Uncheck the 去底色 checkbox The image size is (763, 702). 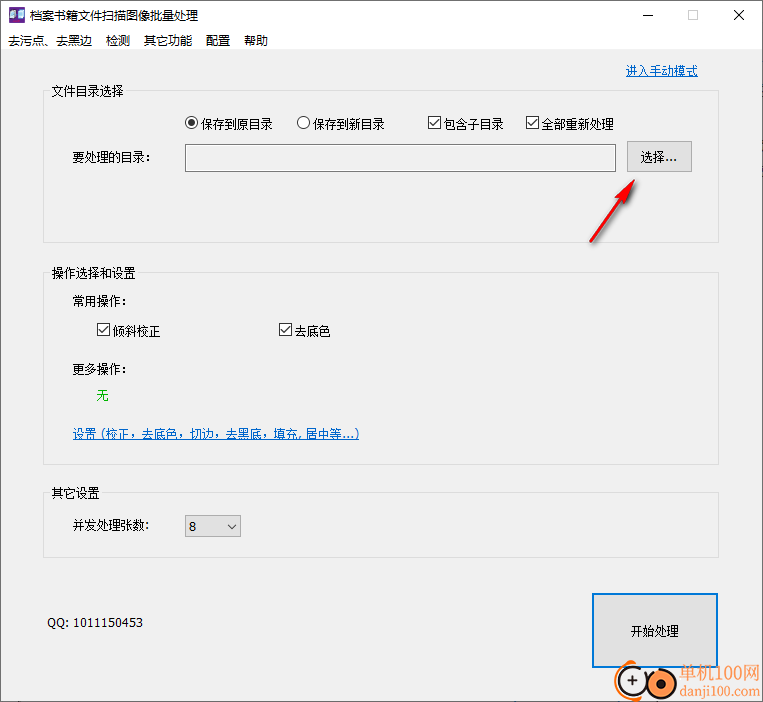pyautogui.click(x=285, y=330)
